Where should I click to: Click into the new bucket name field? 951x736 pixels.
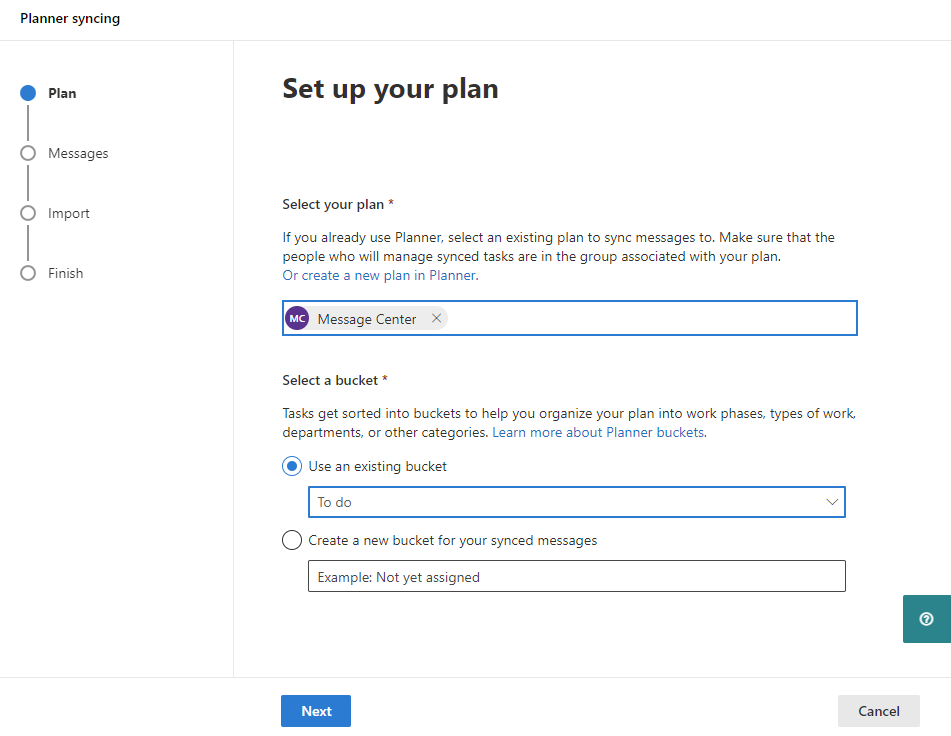coord(576,577)
